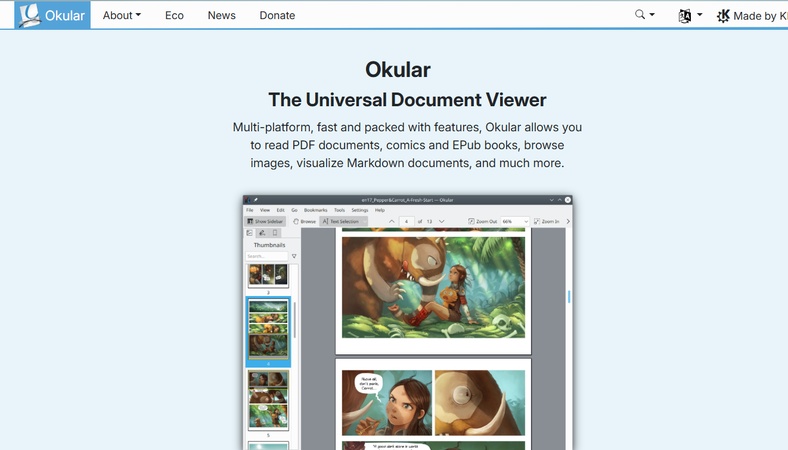Click the Made by KDE link
This screenshot has height=450, width=788.
[x=752, y=16]
